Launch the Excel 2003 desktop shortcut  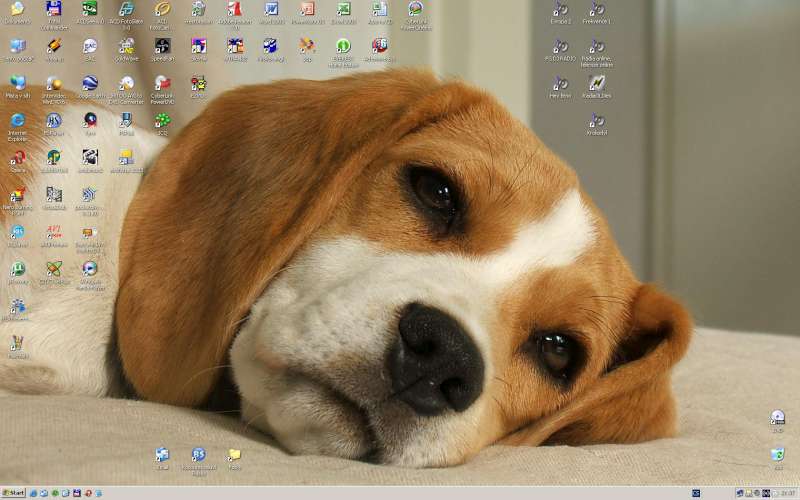[x=343, y=9]
